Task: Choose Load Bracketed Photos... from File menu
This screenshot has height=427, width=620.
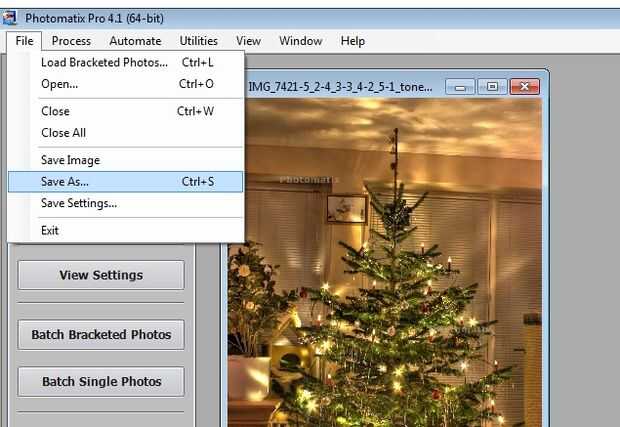Action: tap(126, 62)
